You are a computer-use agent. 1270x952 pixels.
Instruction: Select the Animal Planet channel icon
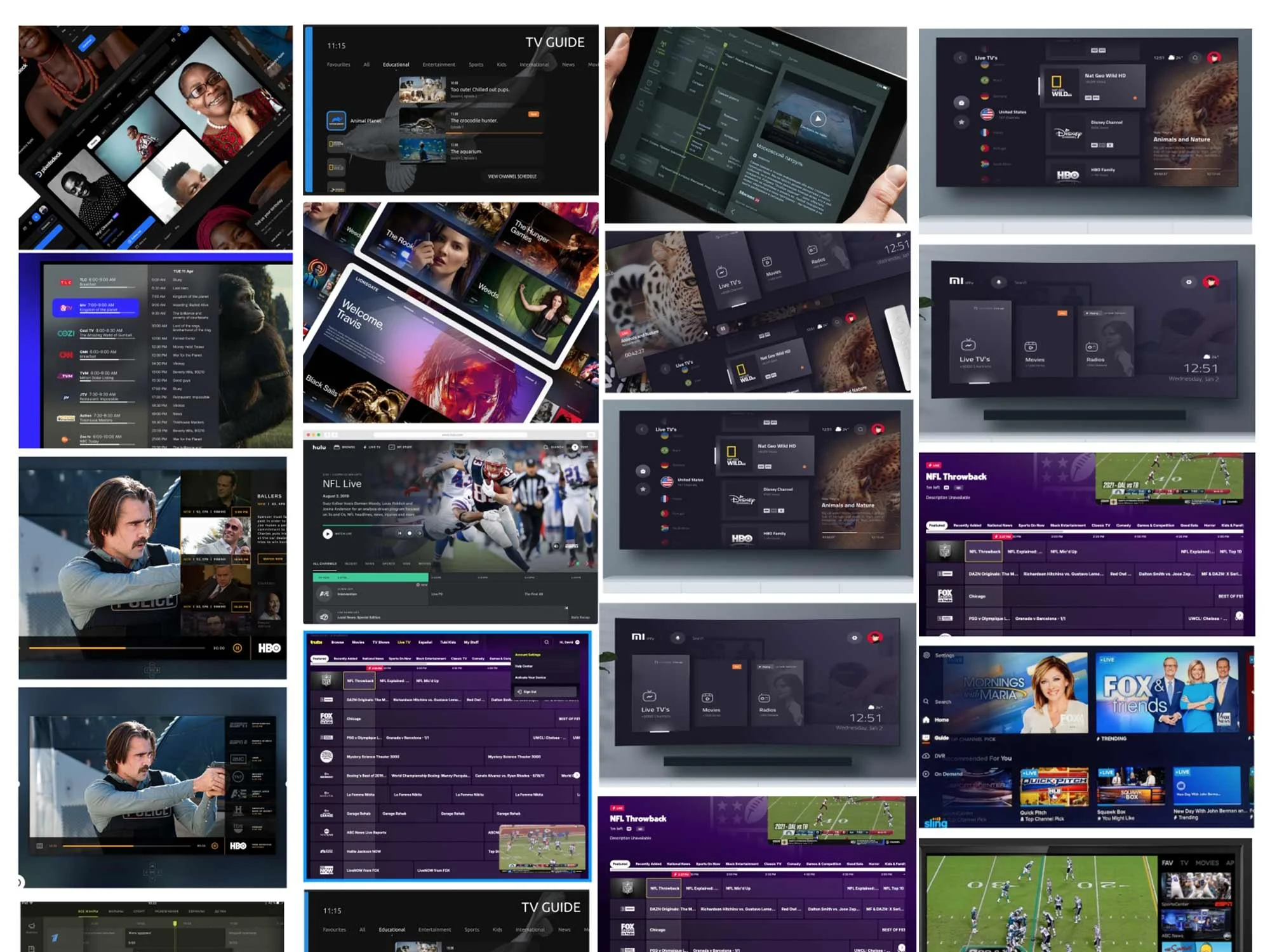tap(337, 121)
